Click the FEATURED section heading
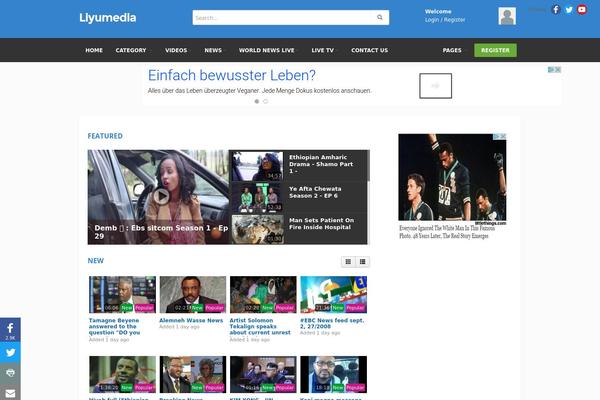Screen dimensions: 600x400 pyautogui.click(x=105, y=136)
